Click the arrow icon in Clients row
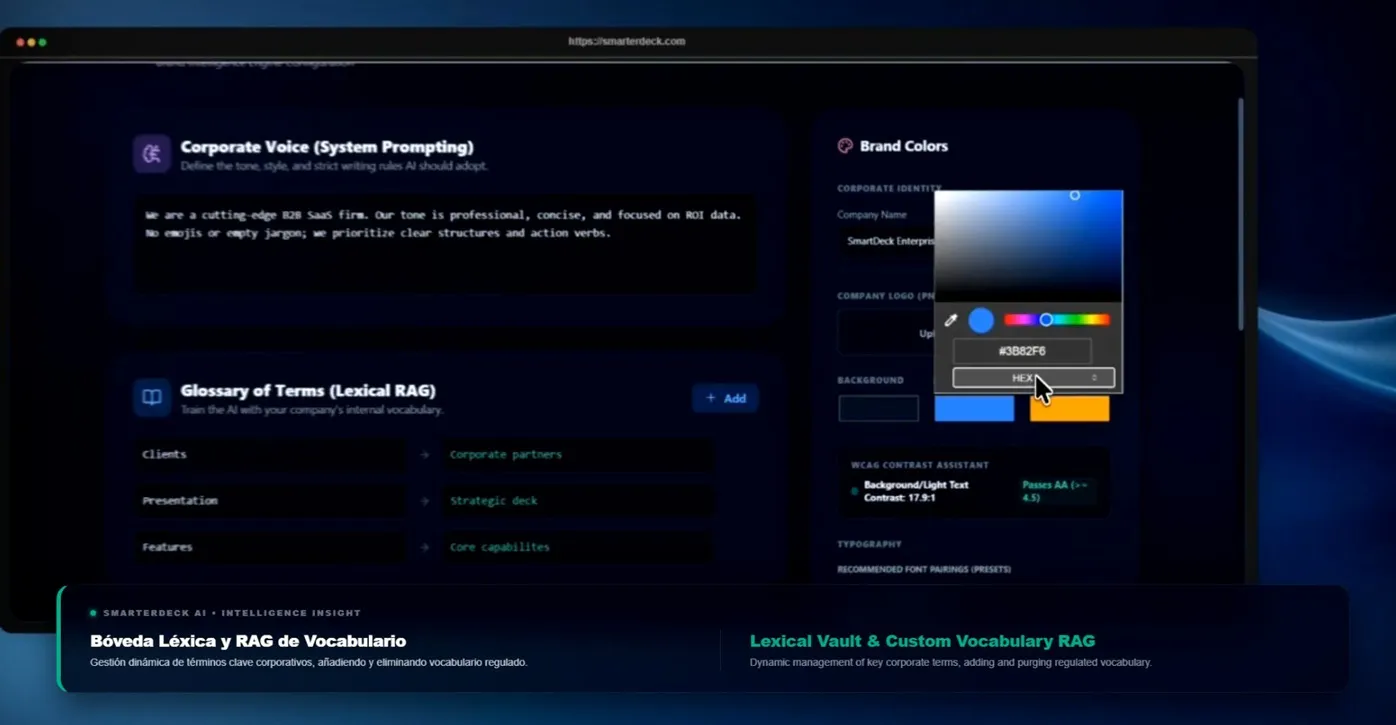Viewport: 1396px width, 725px height. (x=425, y=455)
